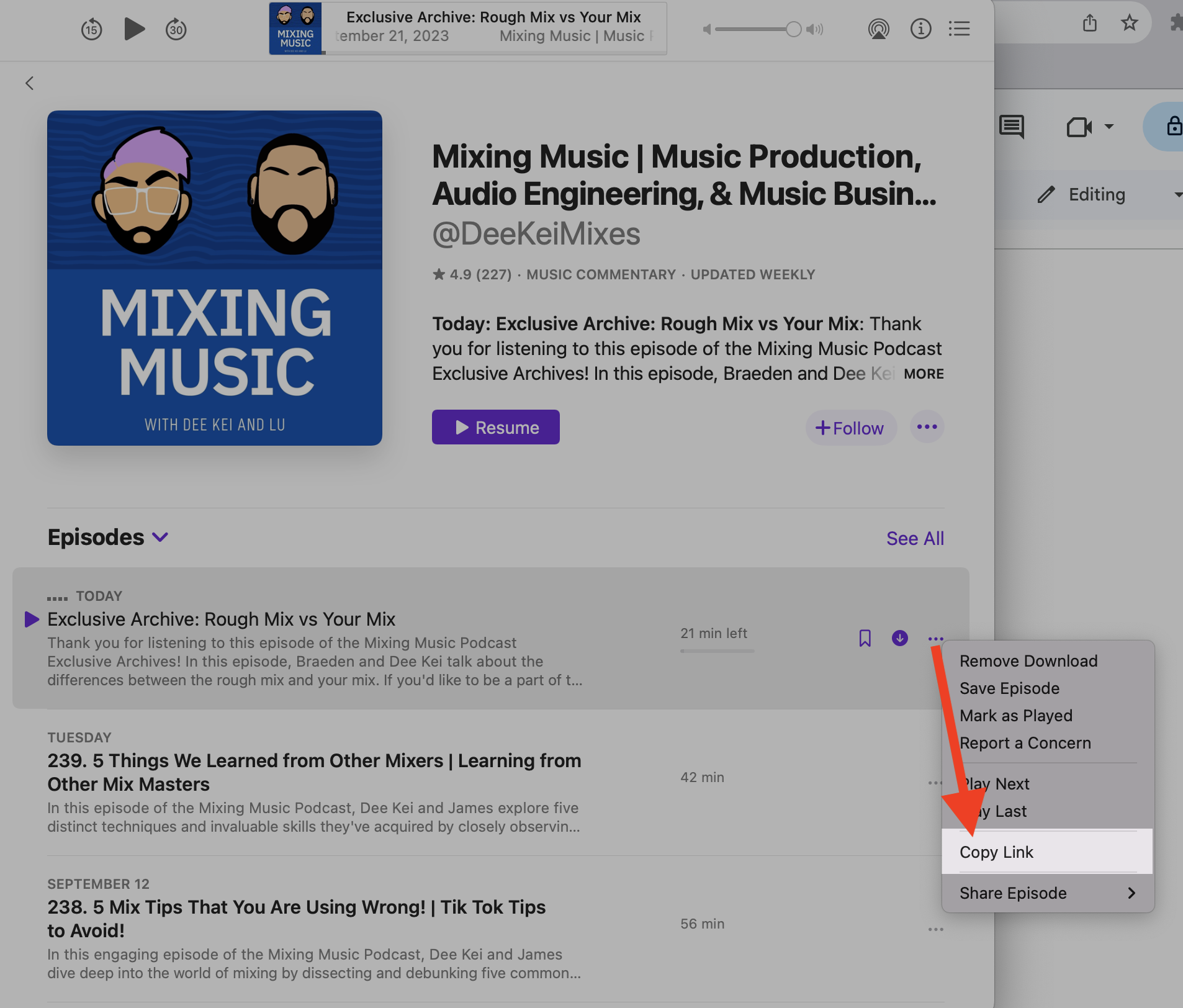
Task: Open the Episodes dropdown chevron
Action: [x=160, y=538]
